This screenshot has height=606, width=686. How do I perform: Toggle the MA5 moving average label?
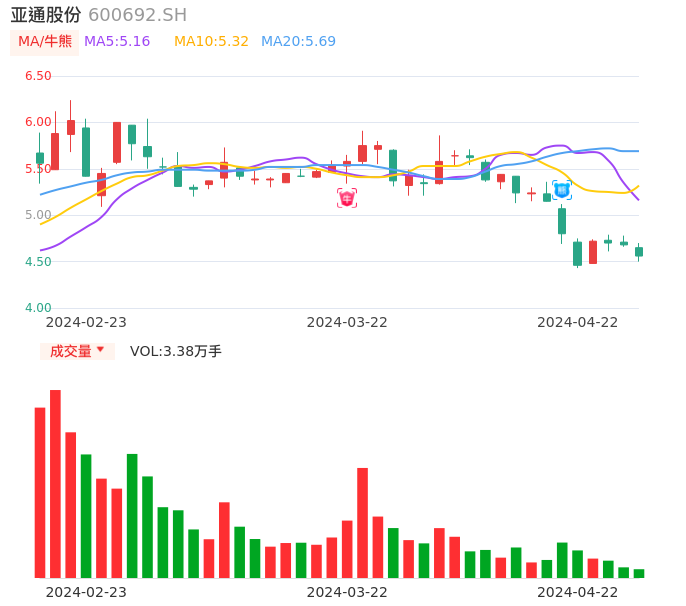(x=117, y=42)
